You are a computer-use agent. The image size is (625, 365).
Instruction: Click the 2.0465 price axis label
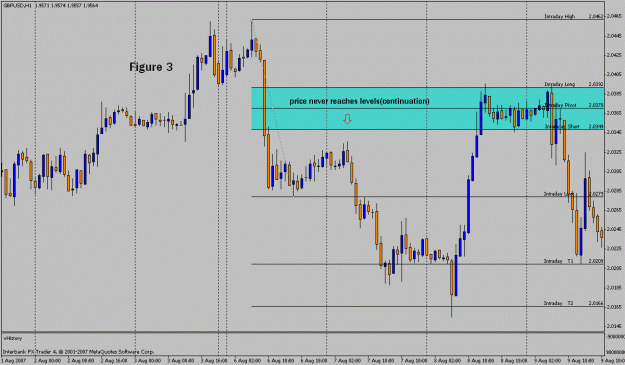614,16
